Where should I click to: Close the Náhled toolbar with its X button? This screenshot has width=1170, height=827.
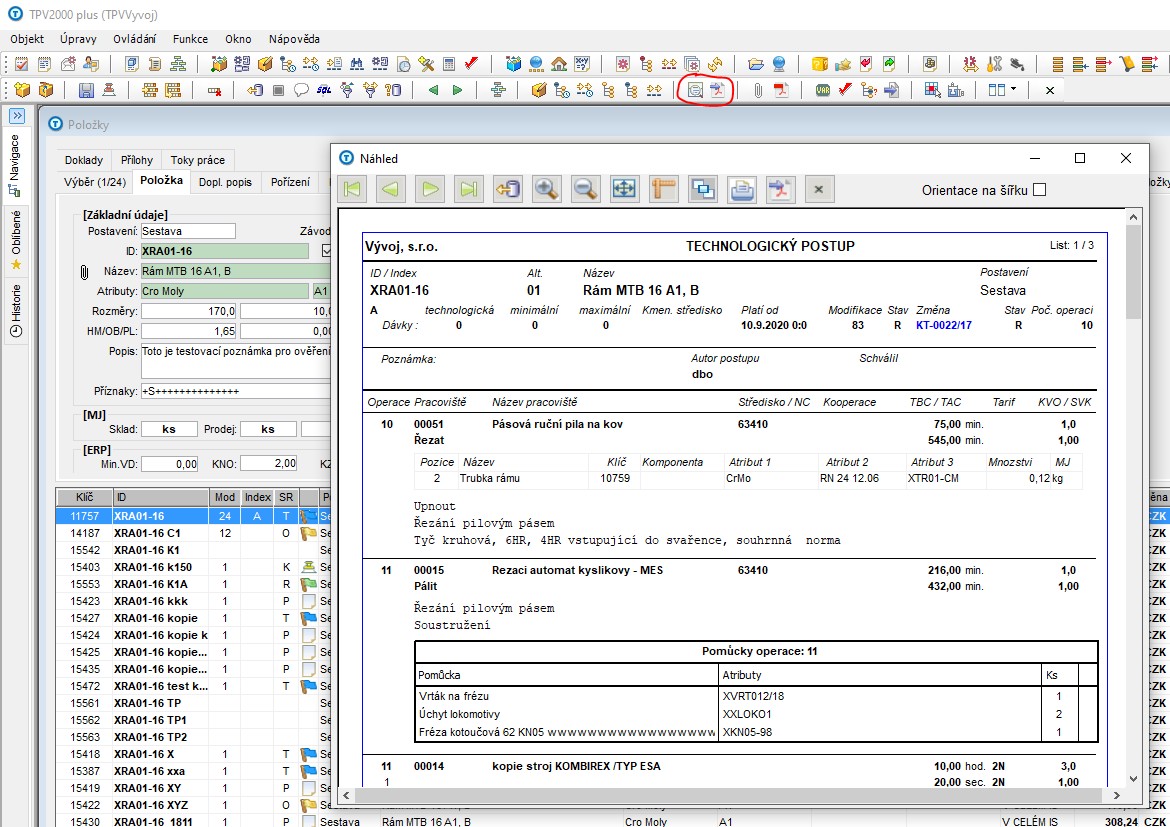tap(819, 190)
